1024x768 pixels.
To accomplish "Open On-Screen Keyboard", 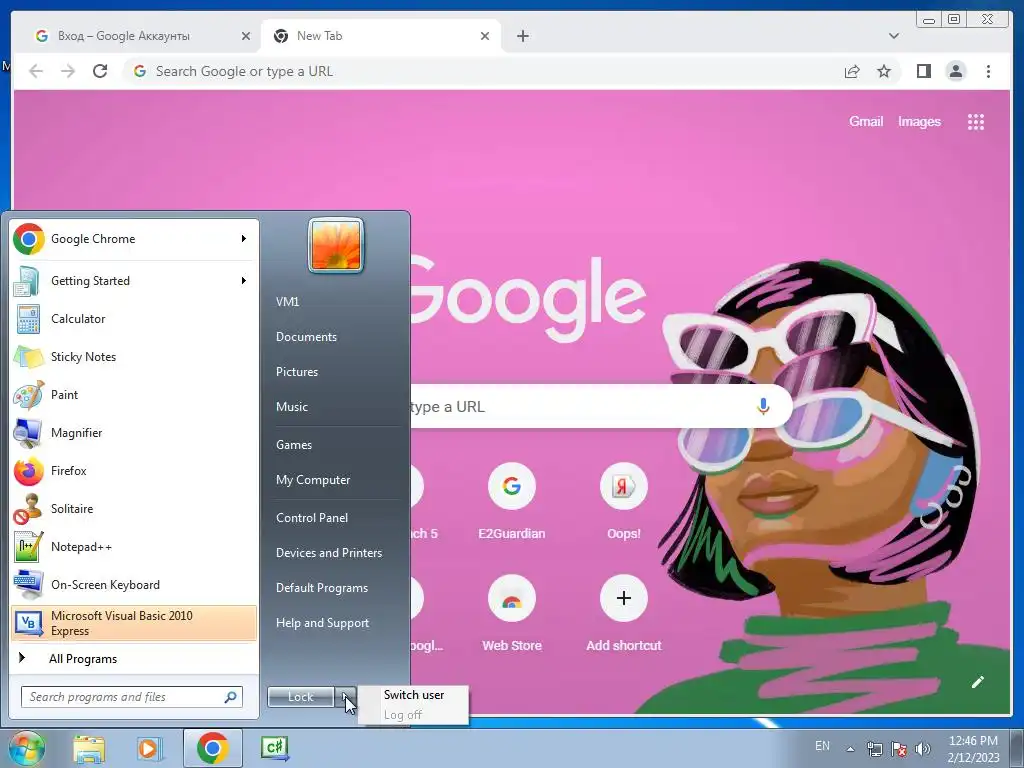I will (x=134, y=584).
